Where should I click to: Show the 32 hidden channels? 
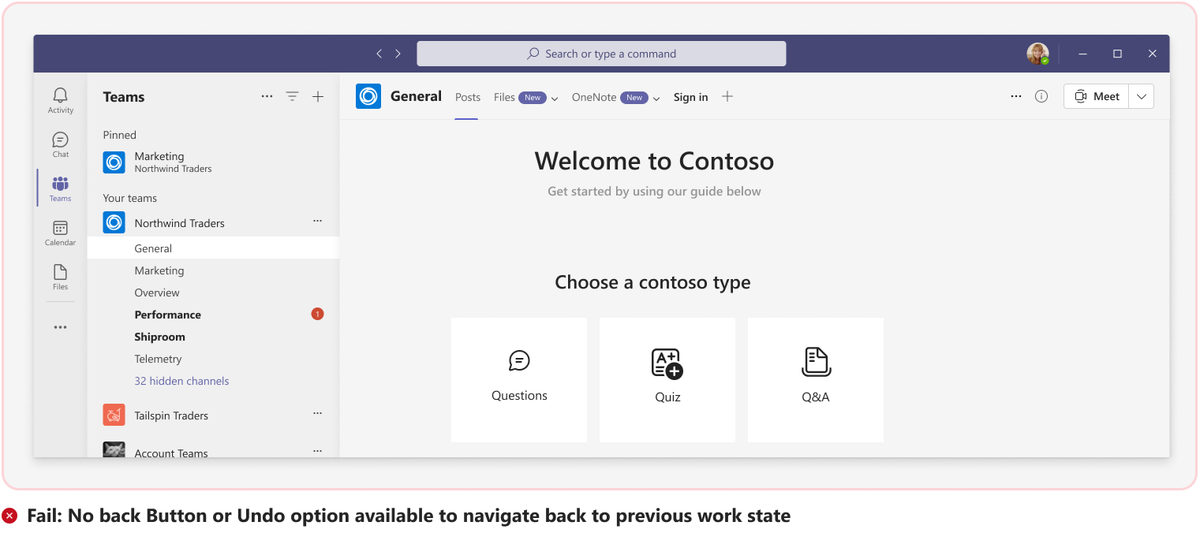[x=182, y=381]
